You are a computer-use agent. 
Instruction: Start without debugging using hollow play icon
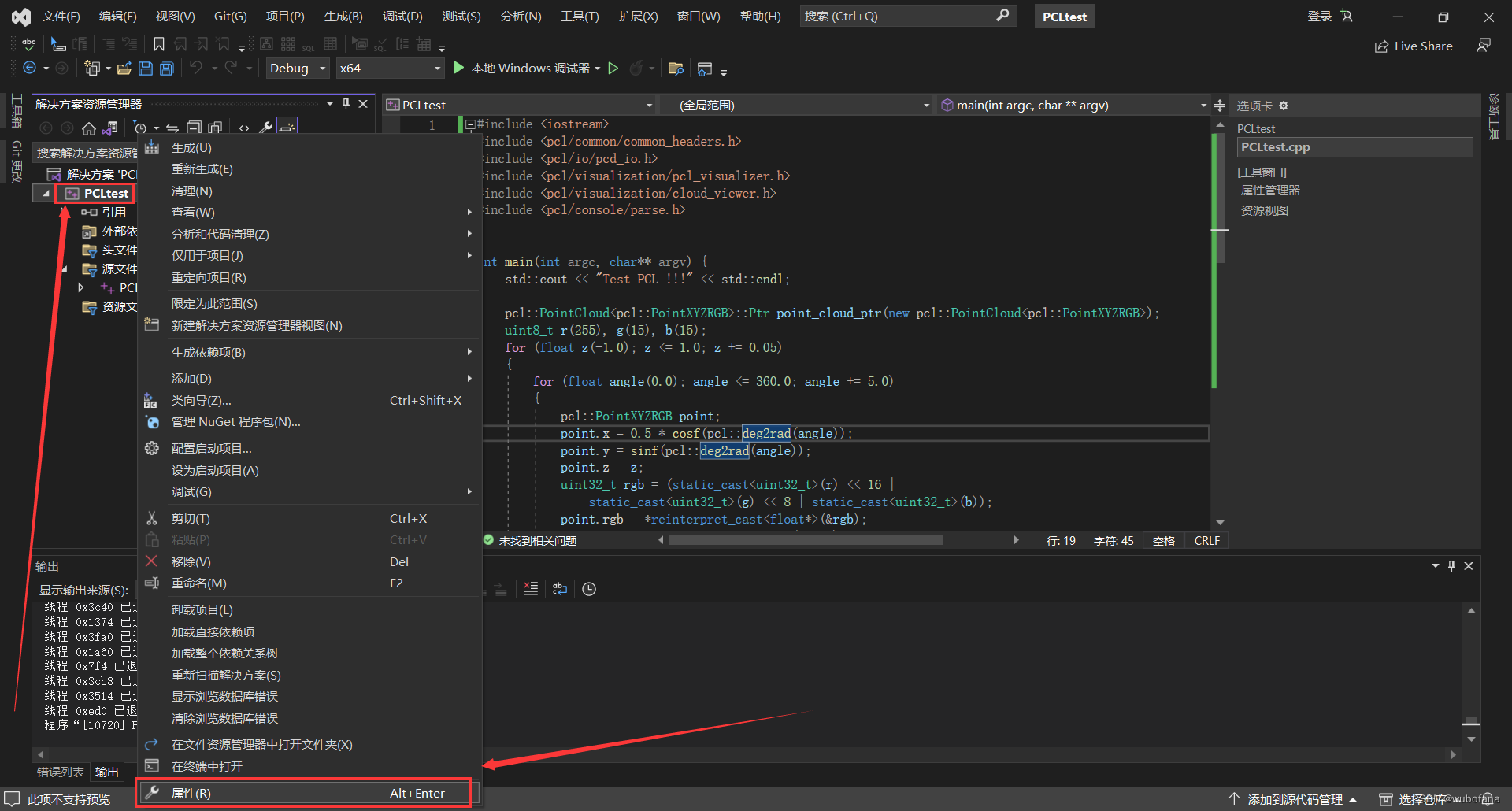(613, 69)
